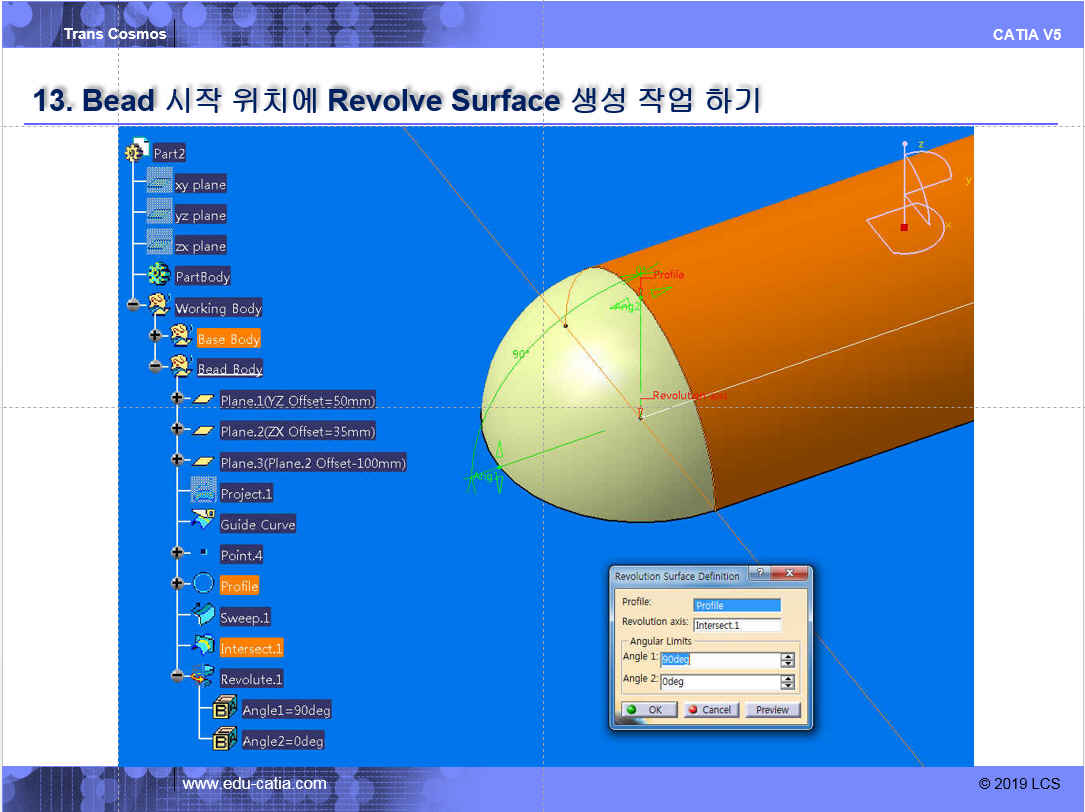This screenshot has height=812, width=1085.
Task: Cancel the Revolution Surface Definition dialog
Action: point(710,710)
